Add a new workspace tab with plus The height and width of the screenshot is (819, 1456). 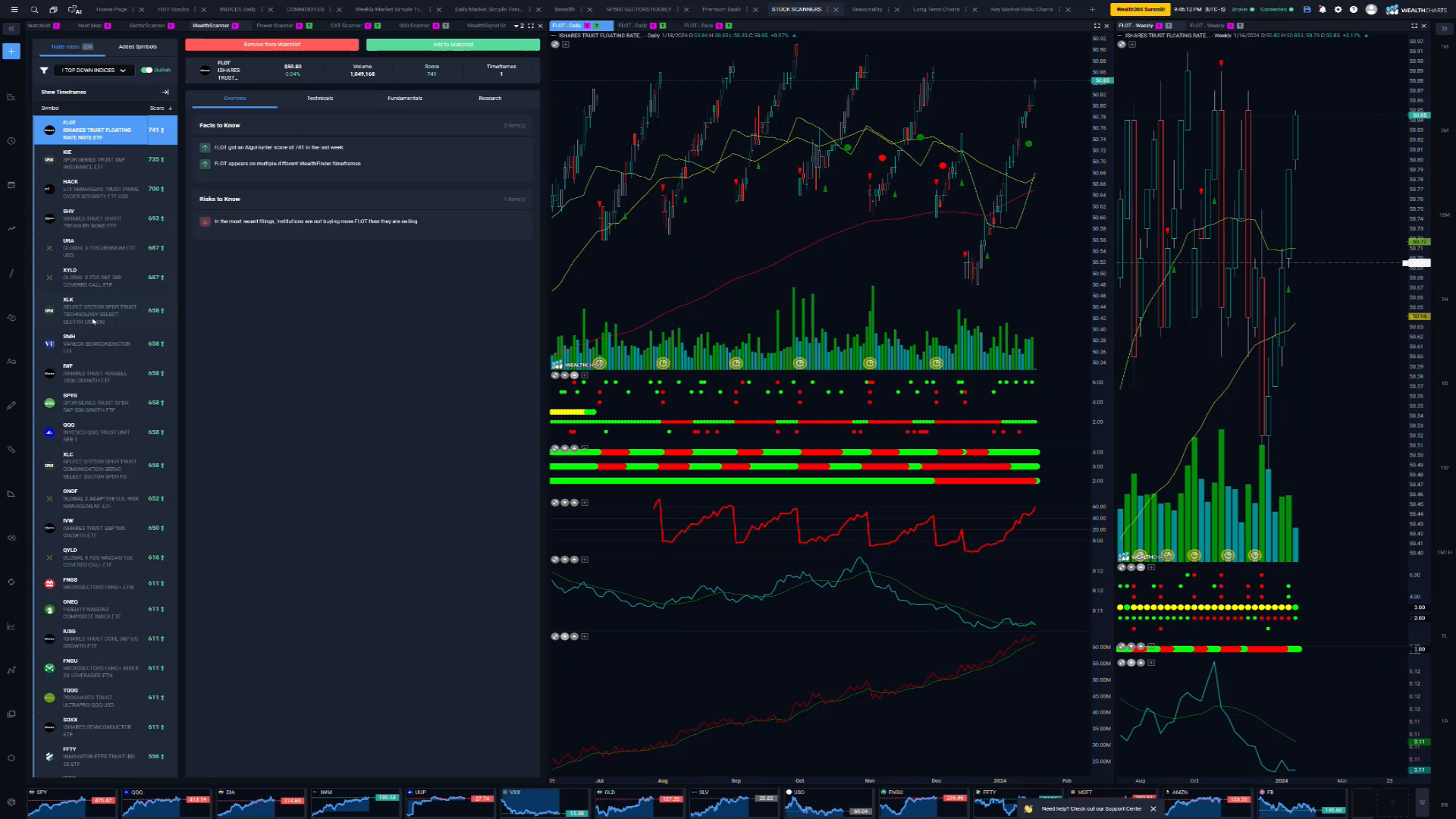coord(1092,10)
